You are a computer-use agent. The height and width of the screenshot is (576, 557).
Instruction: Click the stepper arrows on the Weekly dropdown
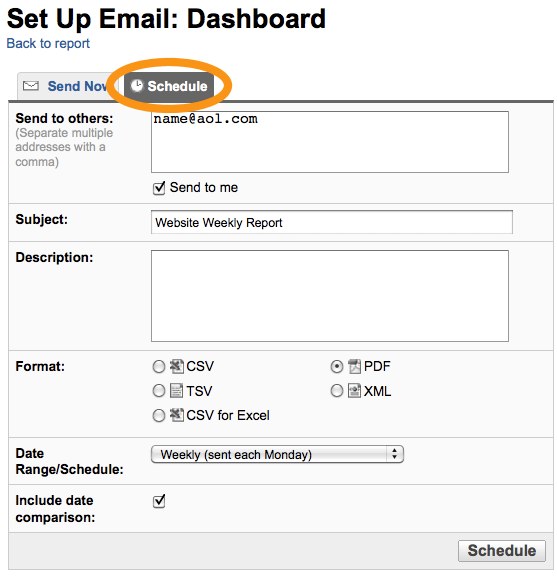click(x=394, y=454)
